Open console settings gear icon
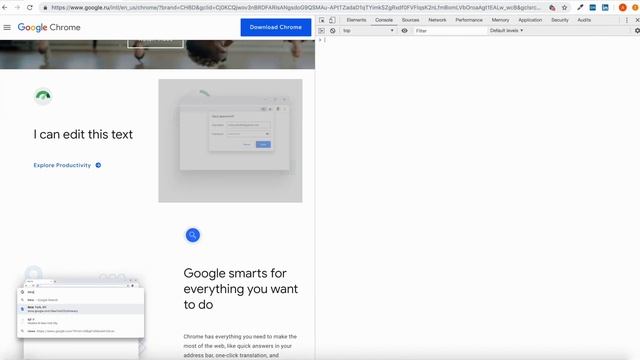Viewport: 640px width, 360px height. pyautogui.click(x=637, y=31)
